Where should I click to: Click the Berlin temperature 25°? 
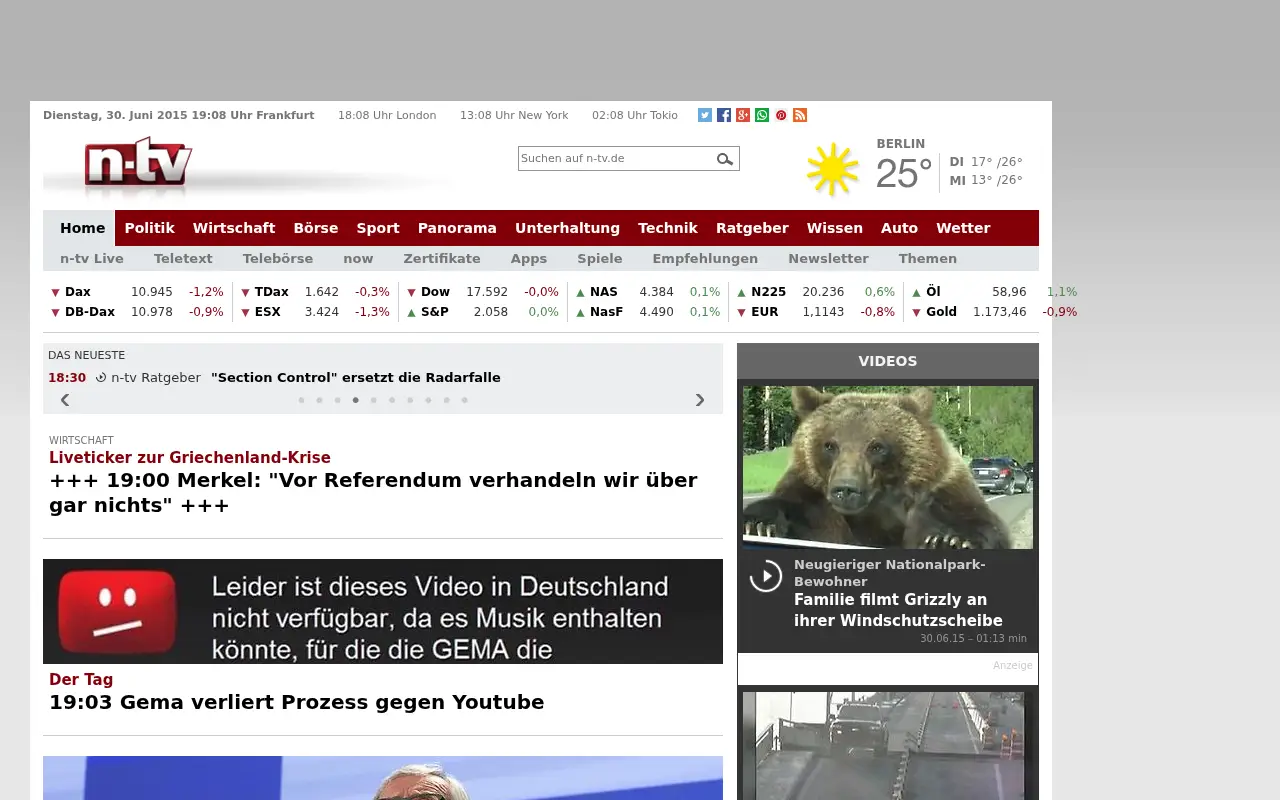904,174
